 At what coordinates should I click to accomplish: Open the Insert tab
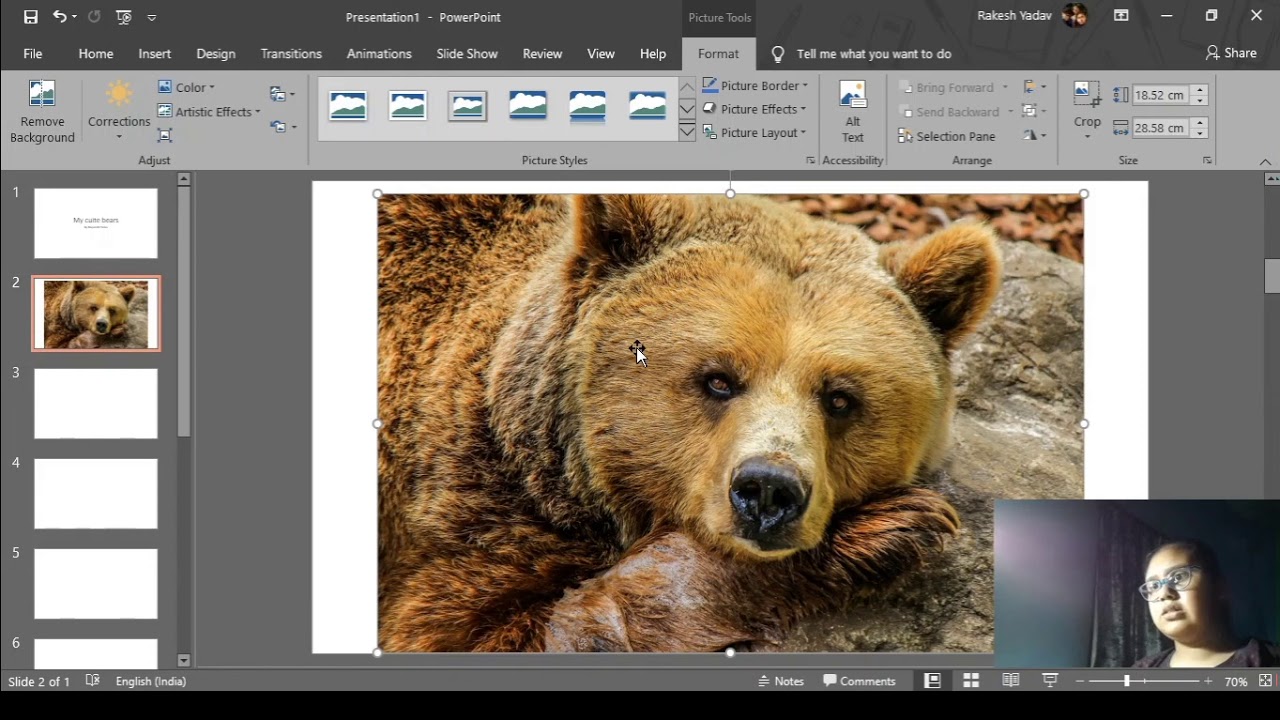(x=155, y=54)
